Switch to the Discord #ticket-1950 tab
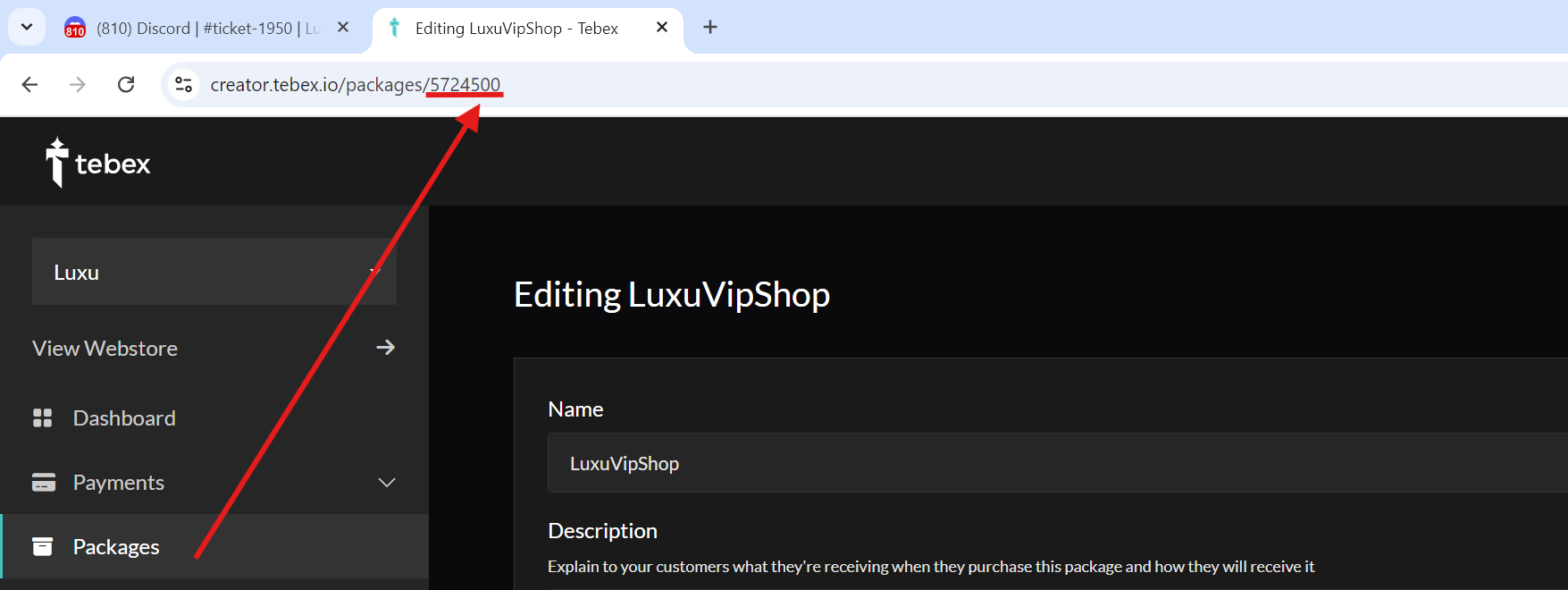The image size is (1568, 590). (207, 28)
